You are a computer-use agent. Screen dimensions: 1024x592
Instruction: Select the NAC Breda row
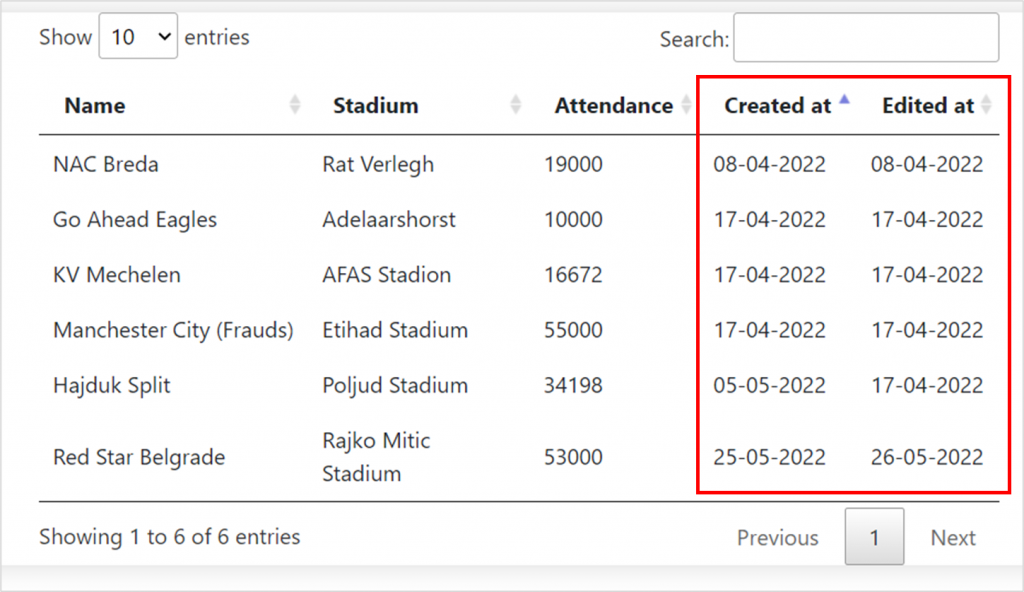[519, 163]
